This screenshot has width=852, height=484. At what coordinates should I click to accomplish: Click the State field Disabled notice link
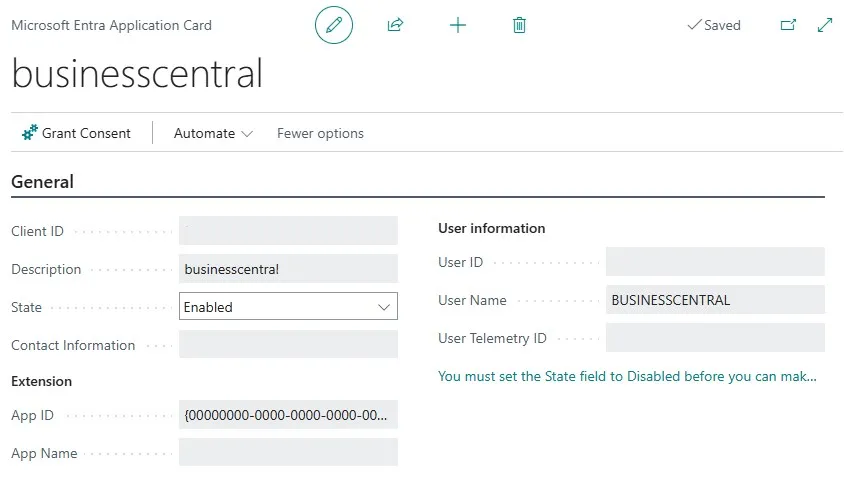pos(627,376)
